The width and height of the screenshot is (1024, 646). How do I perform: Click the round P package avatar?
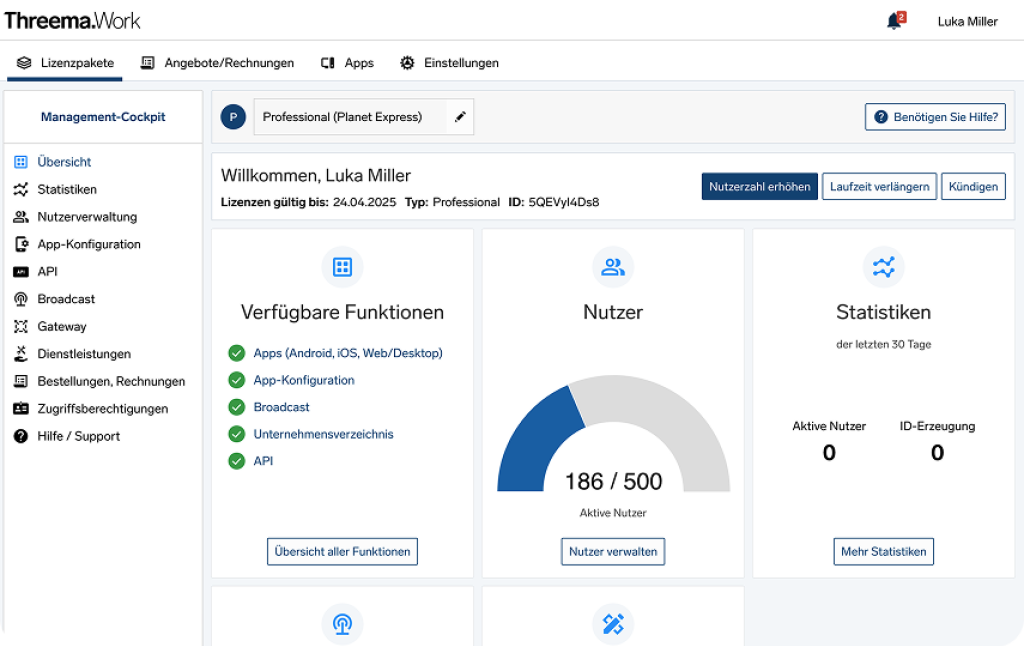(233, 117)
